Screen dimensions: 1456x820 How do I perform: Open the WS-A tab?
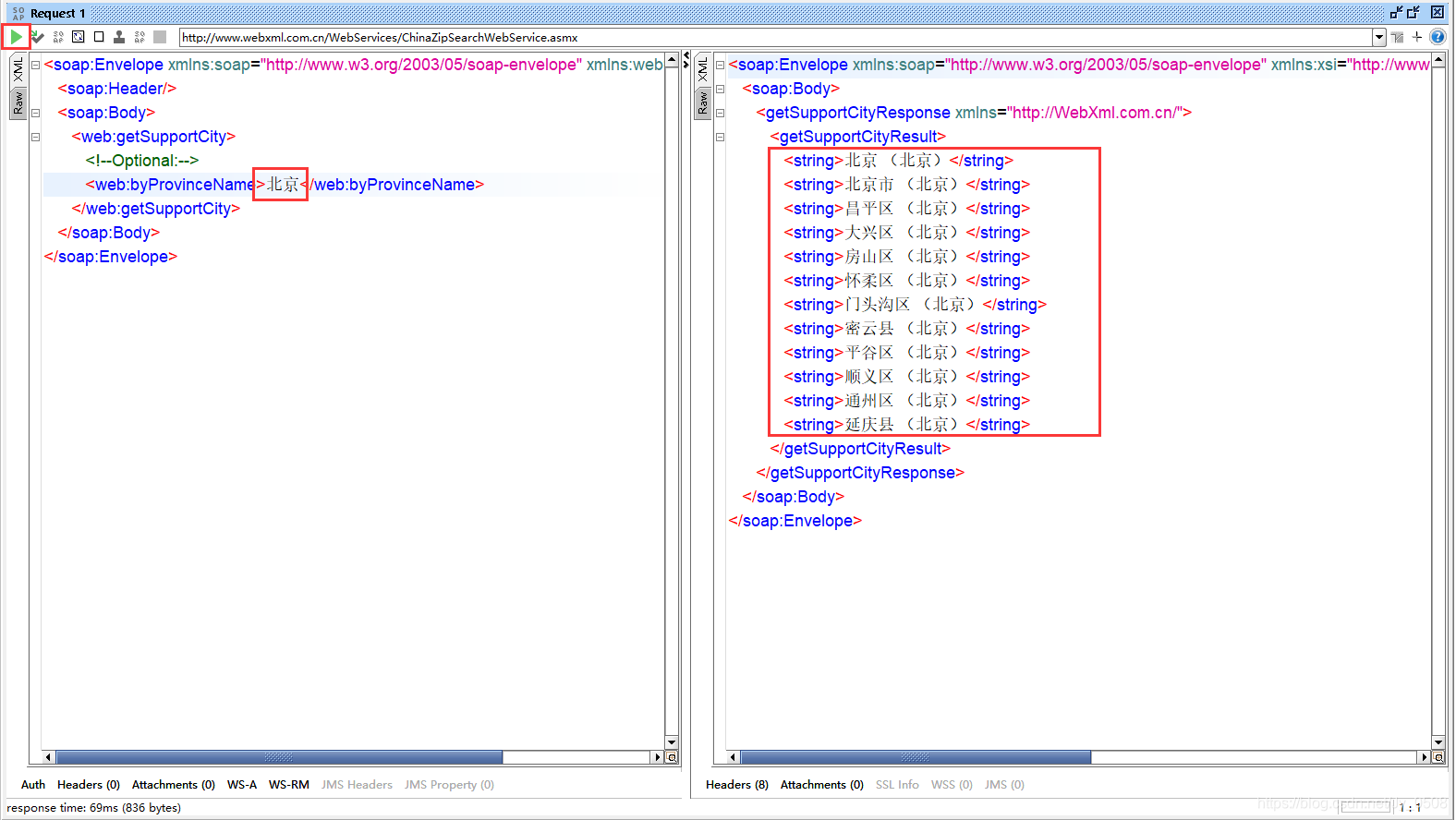(x=241, y=785)
